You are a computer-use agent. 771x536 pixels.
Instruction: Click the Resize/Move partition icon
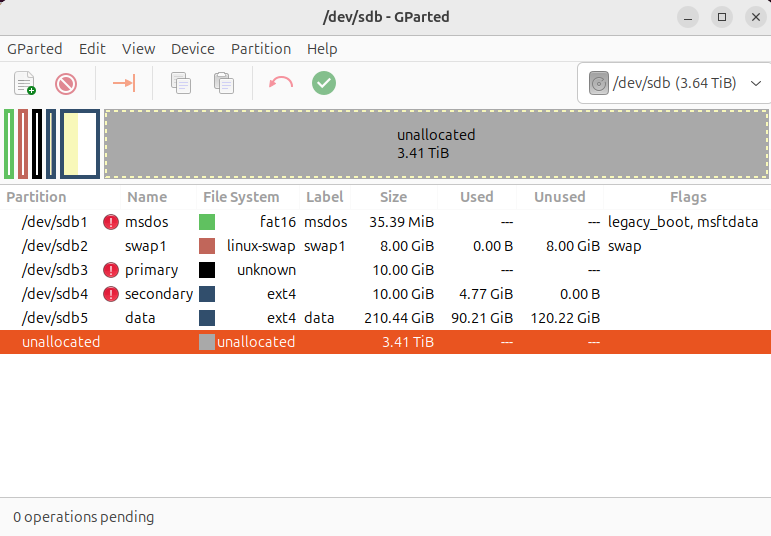click(124, 83)
